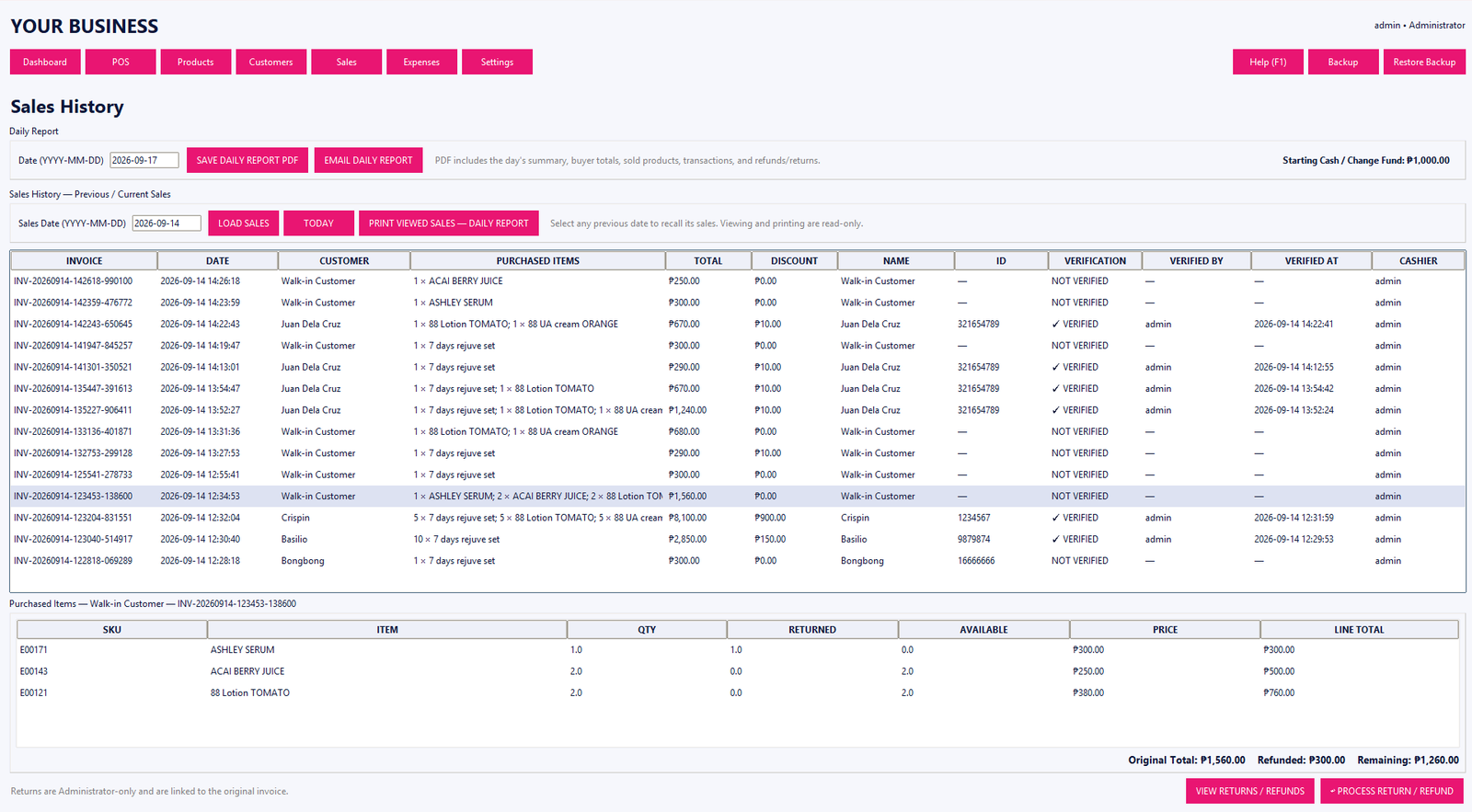
Task: Click the Help (F1) button
Action: (1268, 62)
